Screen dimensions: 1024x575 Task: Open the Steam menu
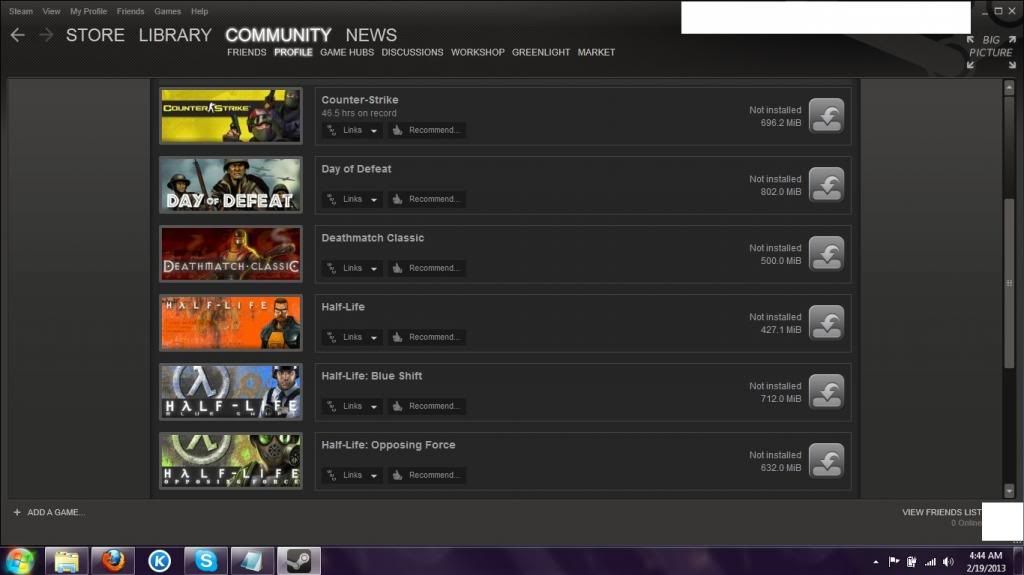(x=21, y=11)
